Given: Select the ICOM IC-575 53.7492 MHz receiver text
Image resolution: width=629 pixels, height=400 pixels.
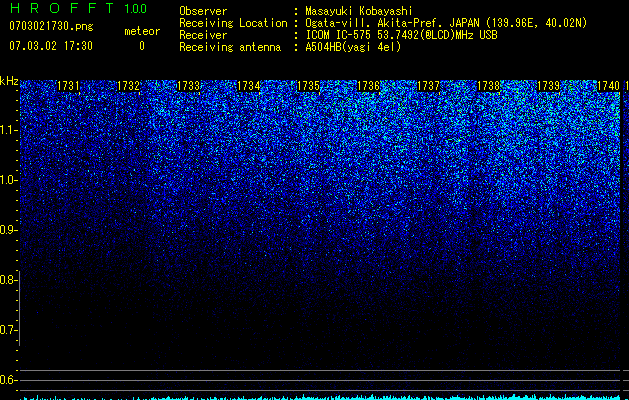Looking at the screenshot, I should (x=401, y=35).
